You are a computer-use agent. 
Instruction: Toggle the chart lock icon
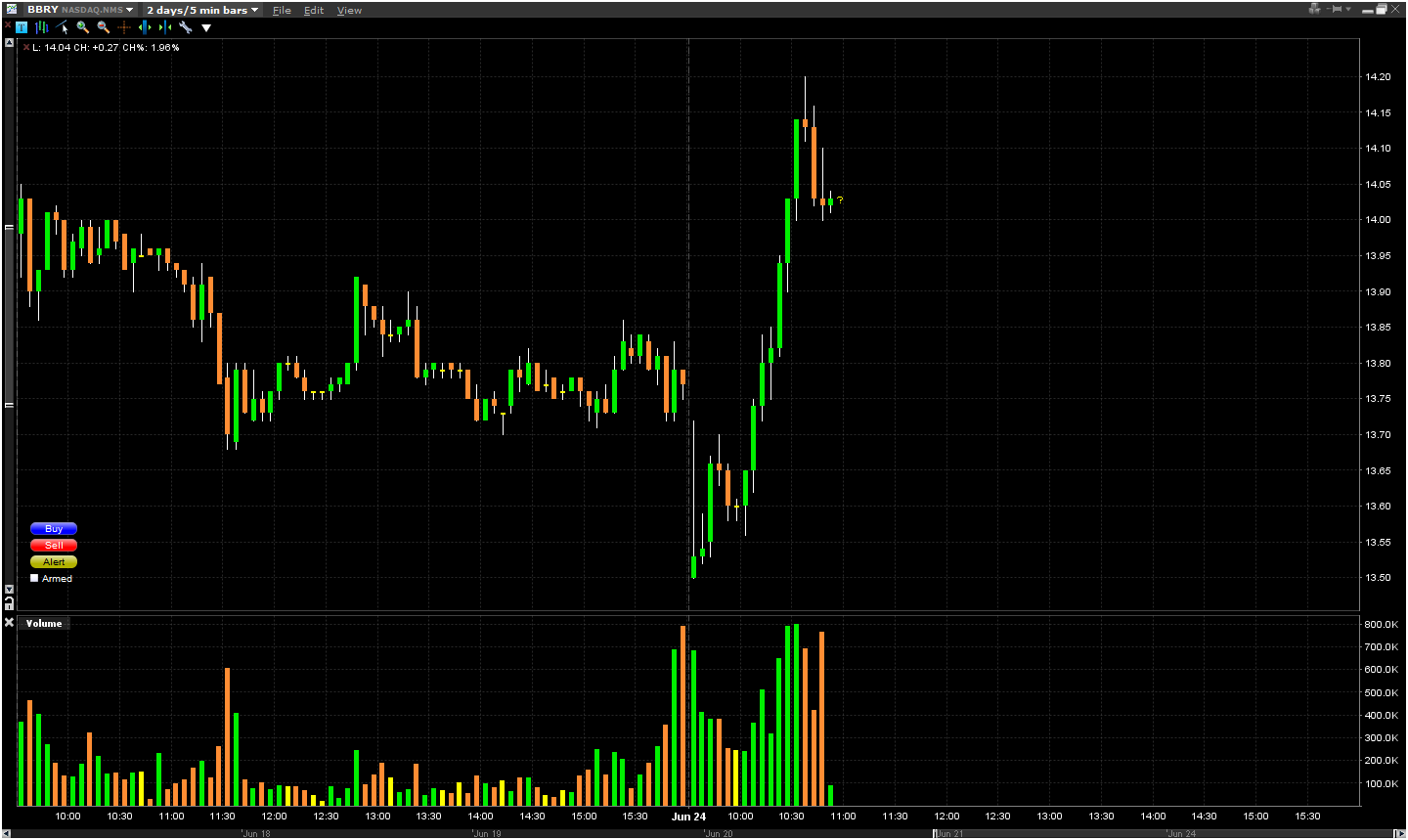pyautogui.click(x=10, y=604)
